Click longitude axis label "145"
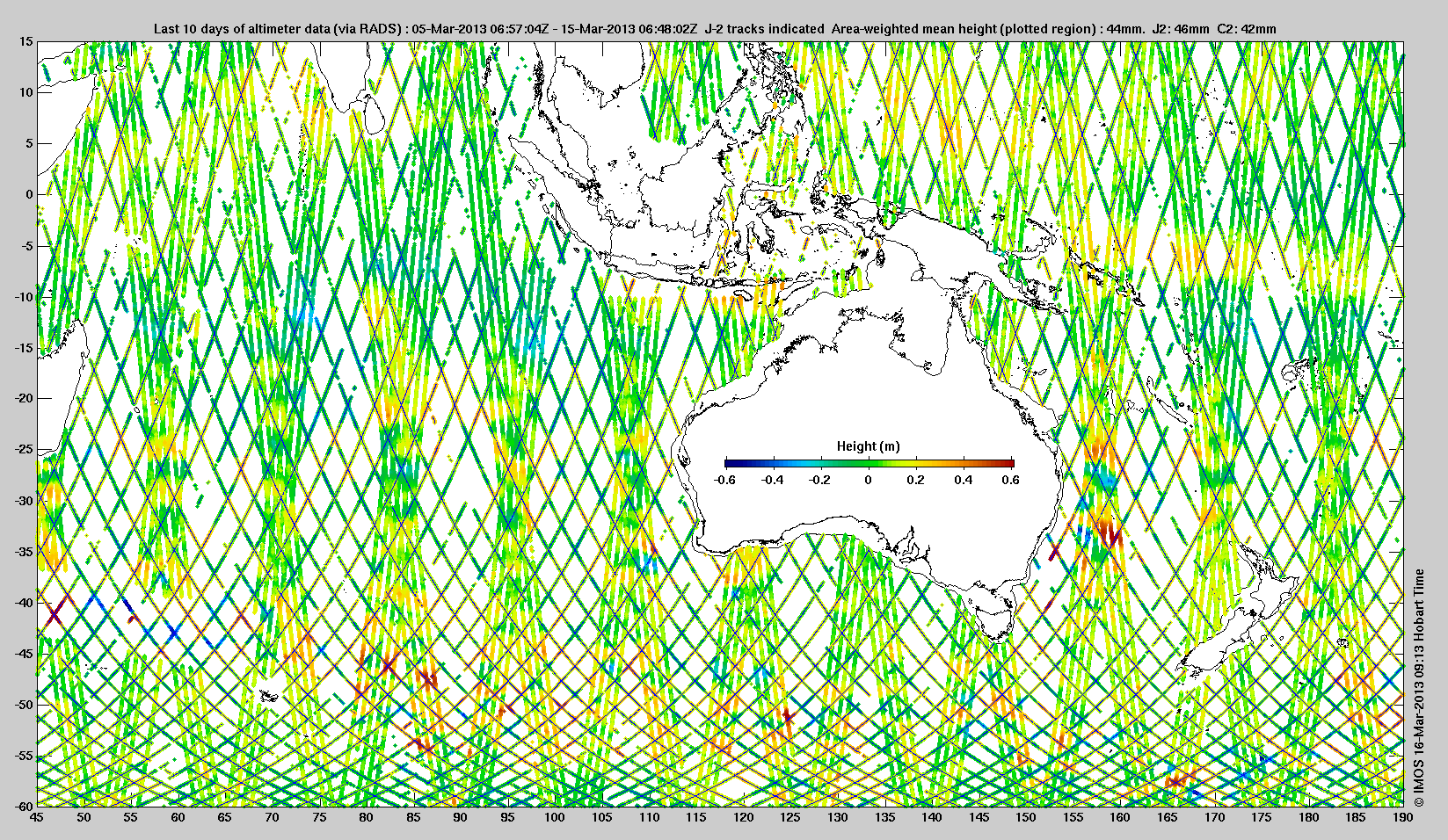This screenshot has height=840, width=1448. coord(979,817)
